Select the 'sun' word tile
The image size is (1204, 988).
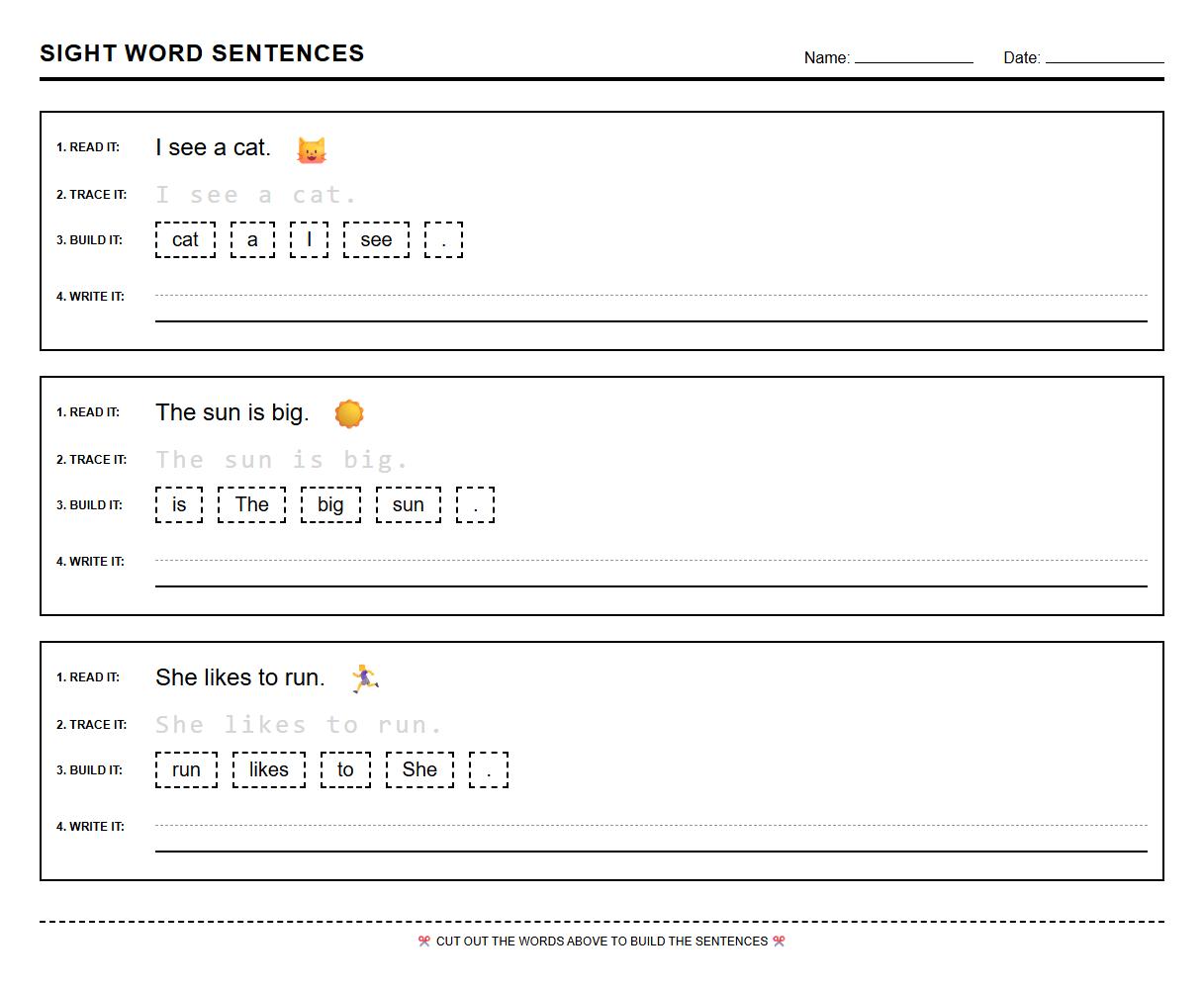(408, 504)
